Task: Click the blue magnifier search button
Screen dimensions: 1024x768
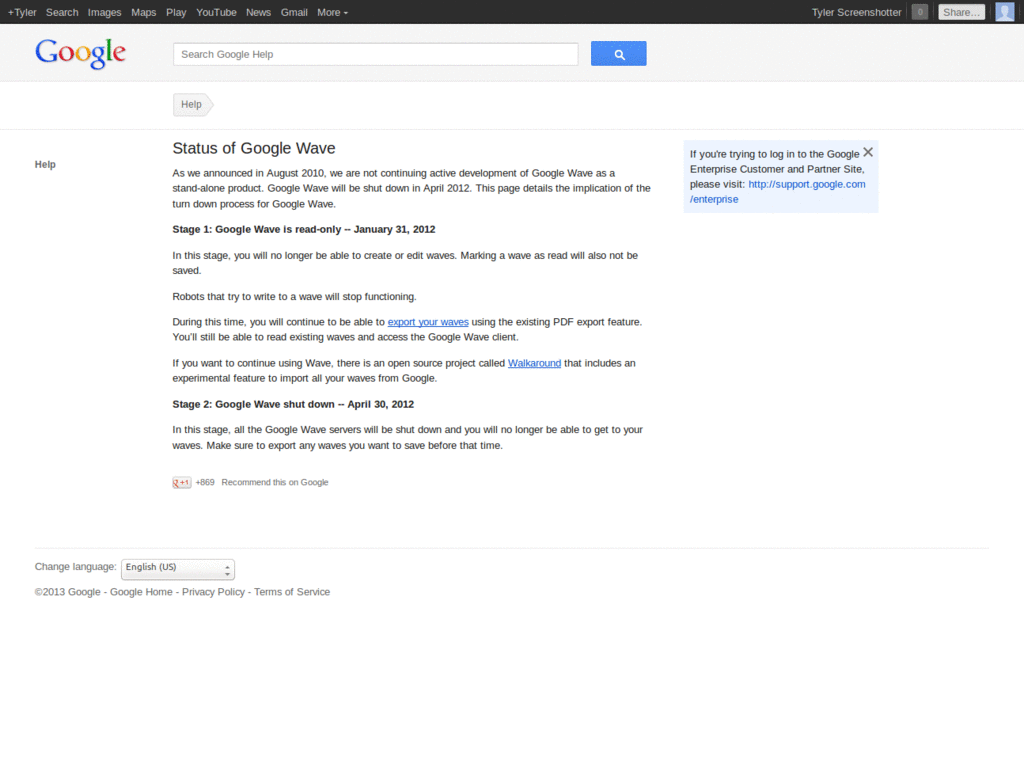Action: (x=618, y=54)
